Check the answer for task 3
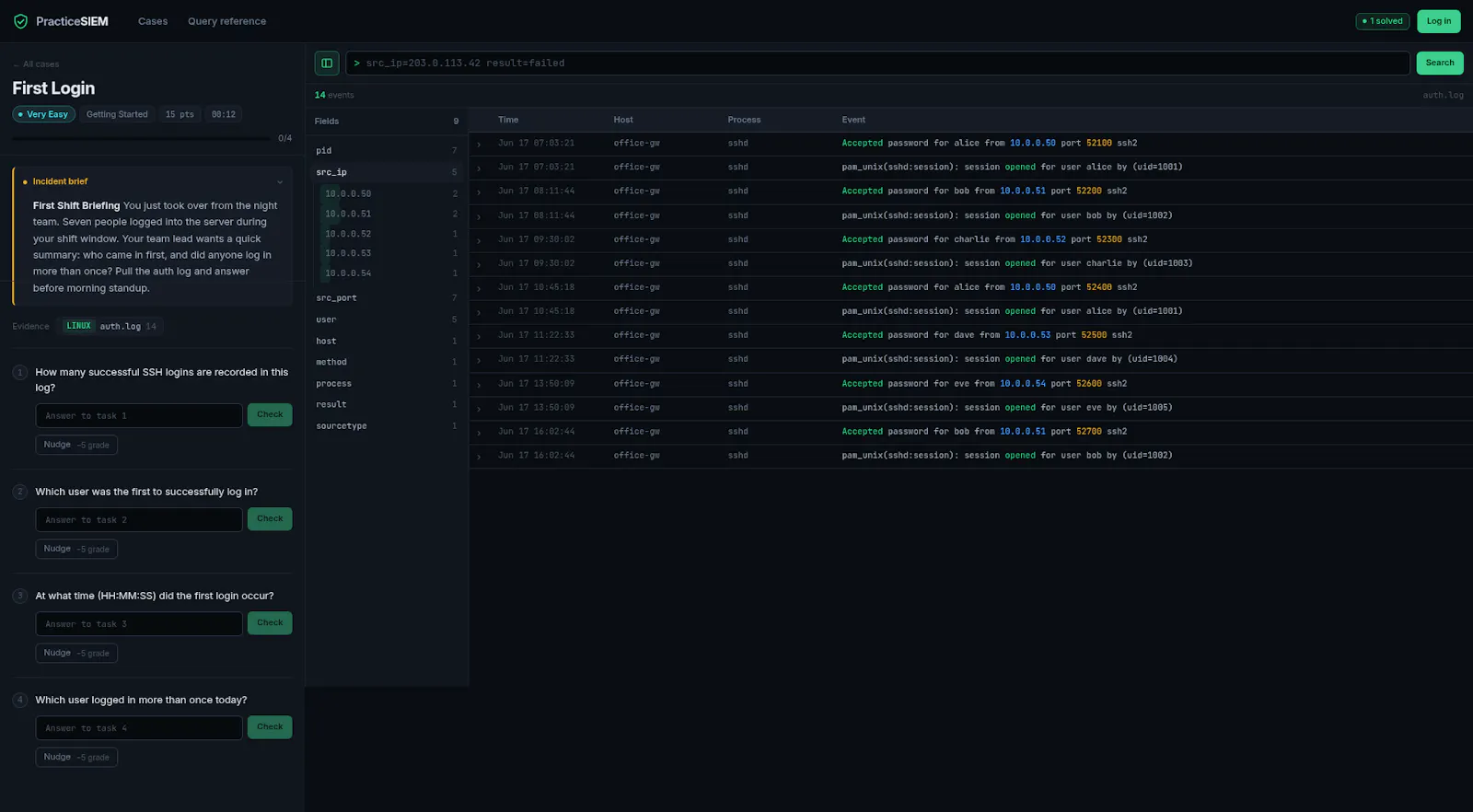Screen dimensions: 1473x812 point(270,623)
